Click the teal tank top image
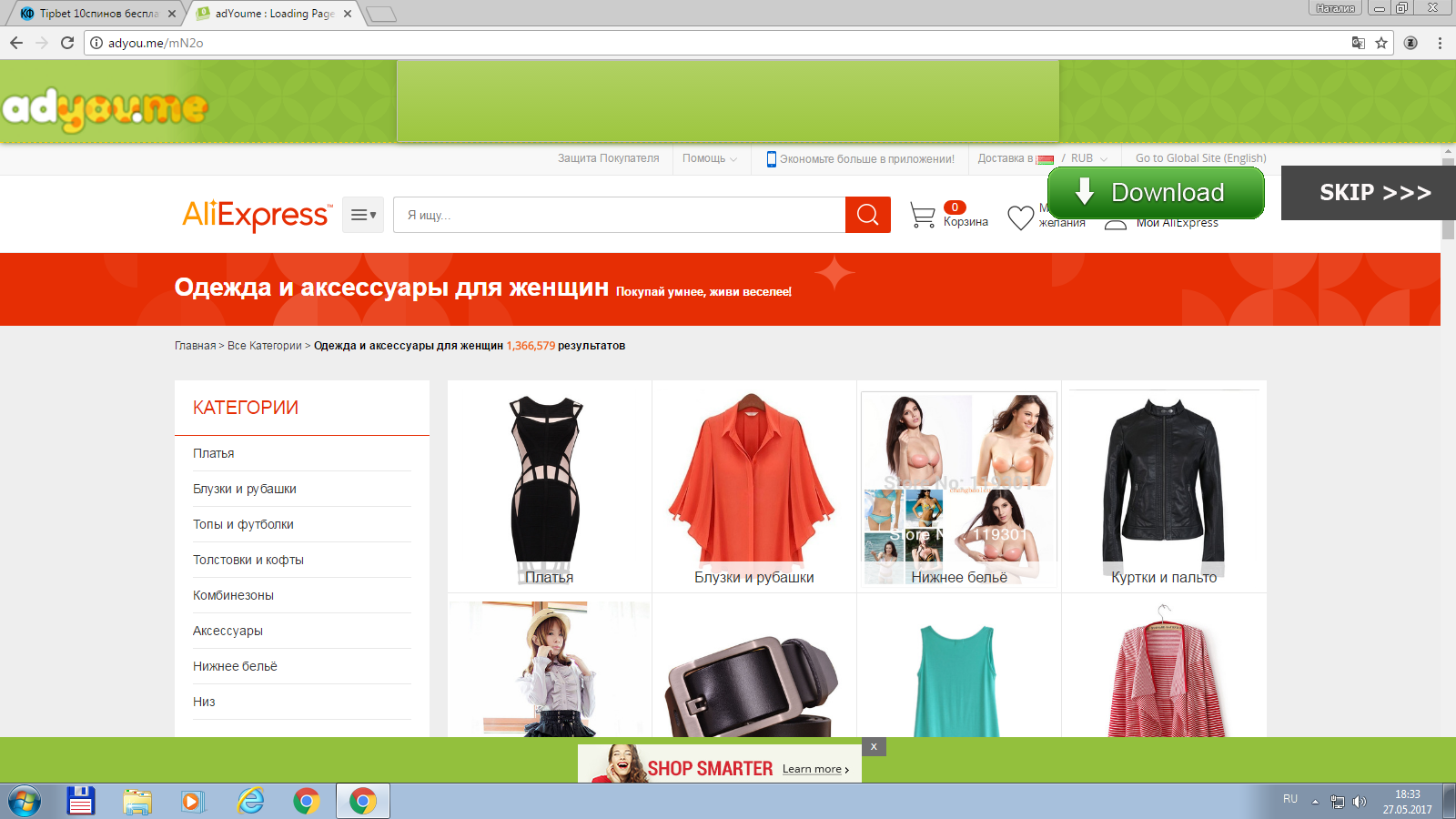 956,681
